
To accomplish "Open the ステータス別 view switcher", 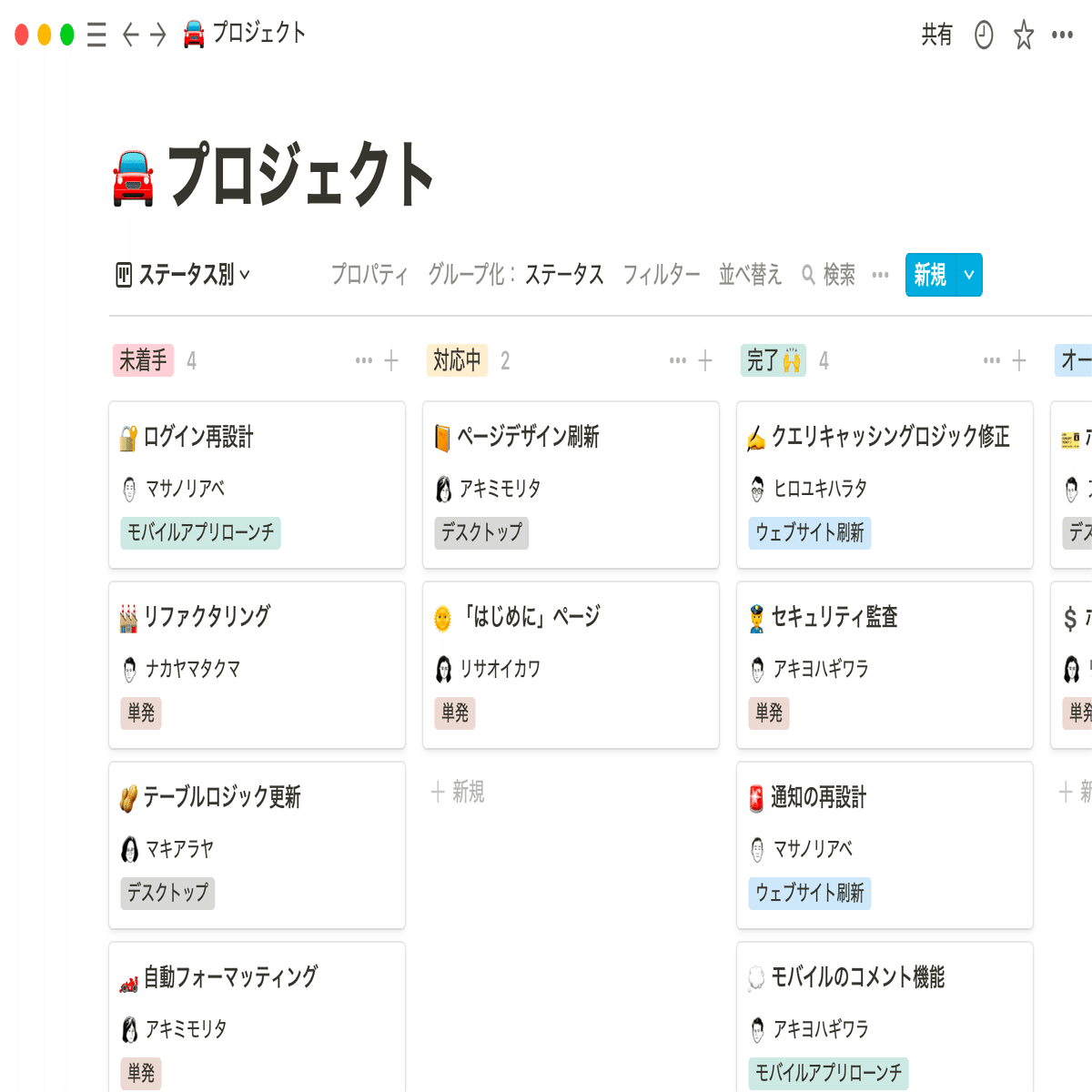I will [x=183, y=274].
